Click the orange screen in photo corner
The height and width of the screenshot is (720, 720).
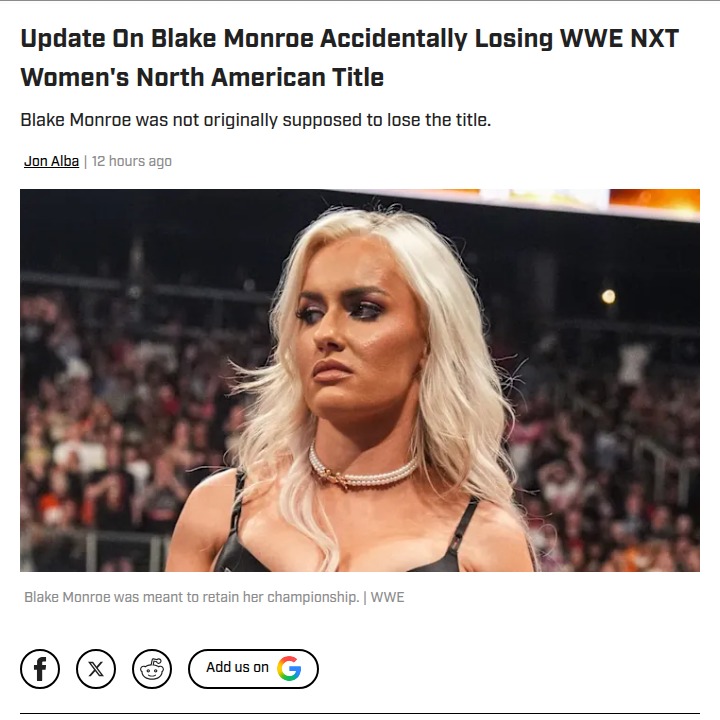point(654,200)
